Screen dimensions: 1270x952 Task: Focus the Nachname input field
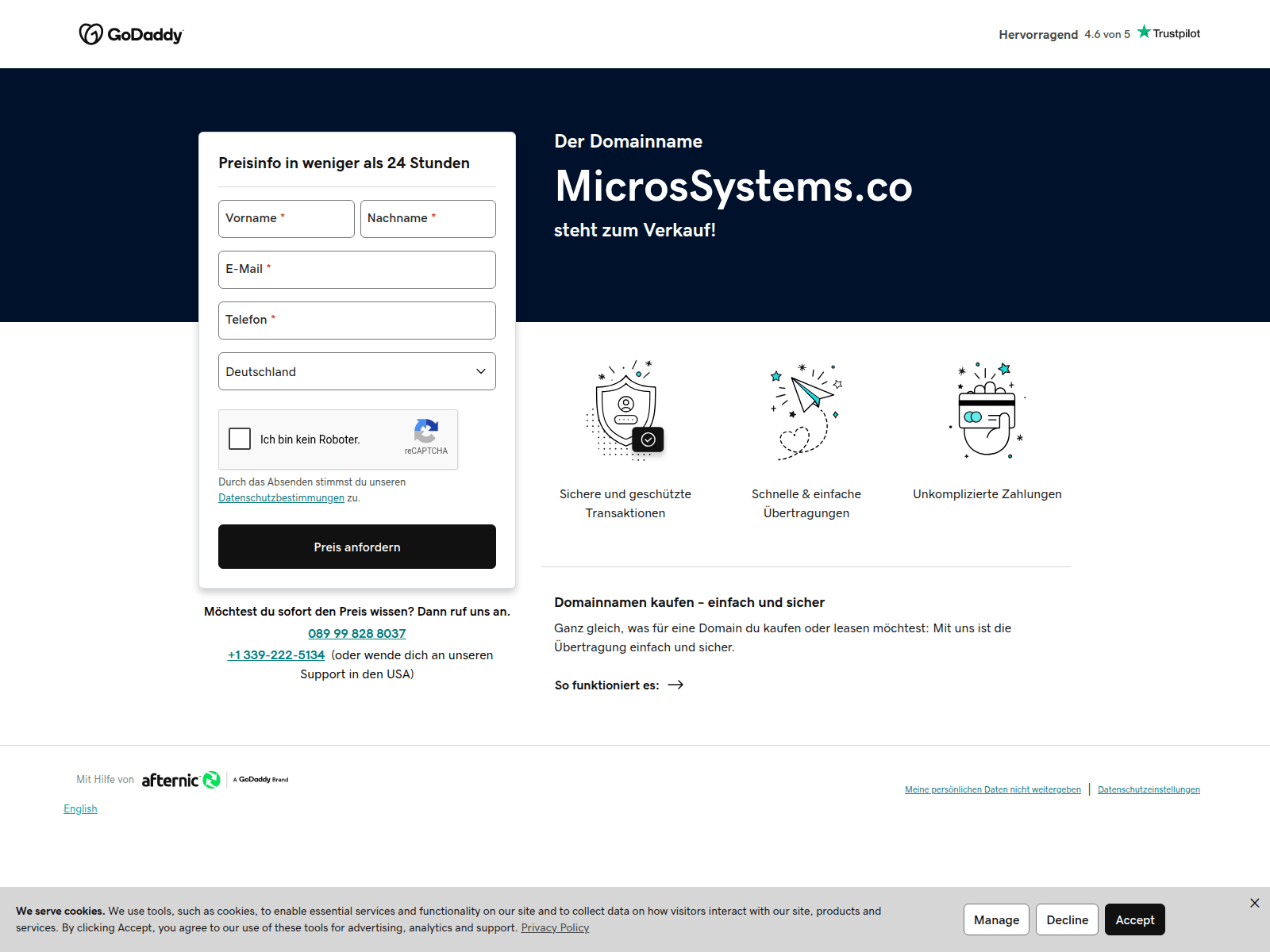429,219
